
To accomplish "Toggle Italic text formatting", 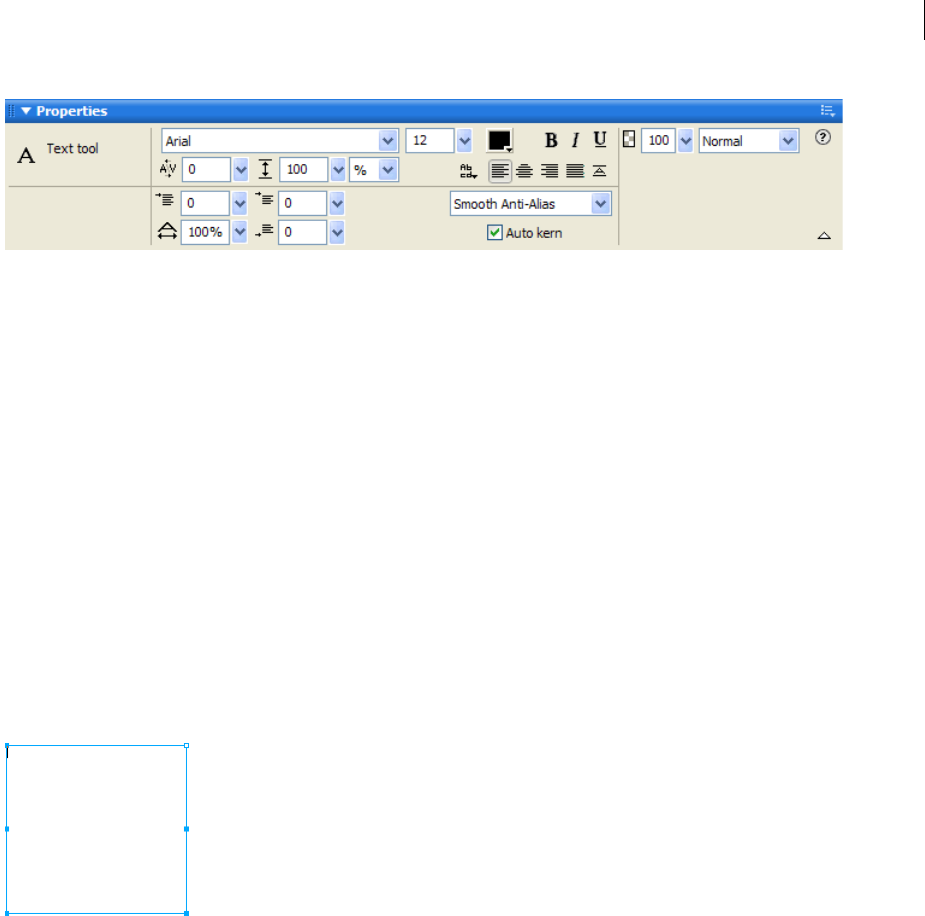I will coord(576,140).
